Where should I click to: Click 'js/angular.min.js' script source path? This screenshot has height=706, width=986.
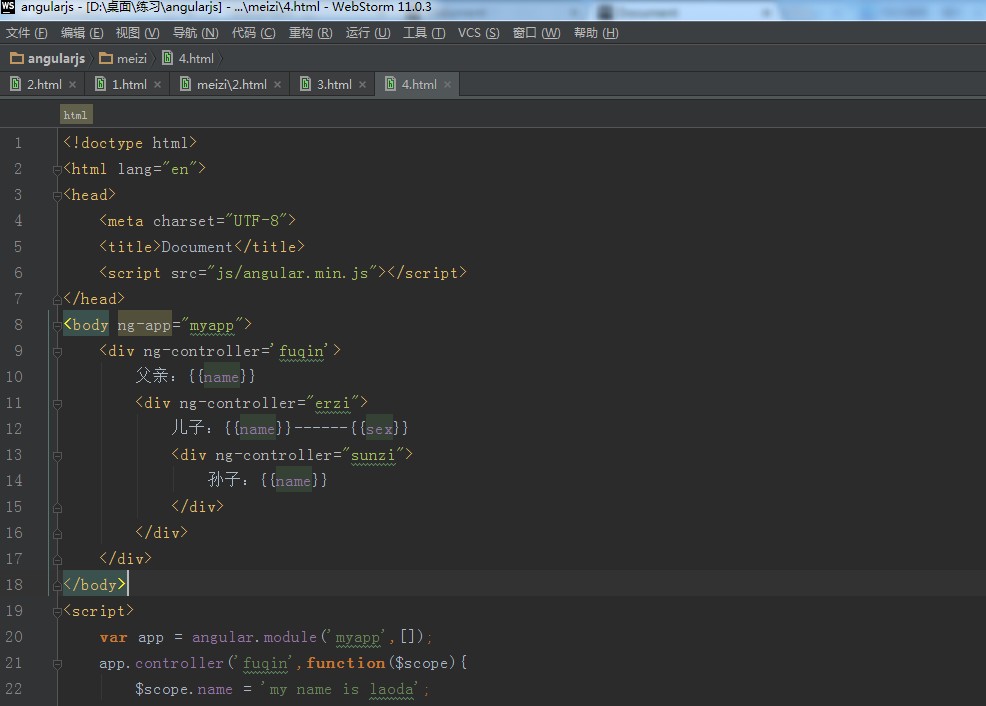click(x=292, y=273)
